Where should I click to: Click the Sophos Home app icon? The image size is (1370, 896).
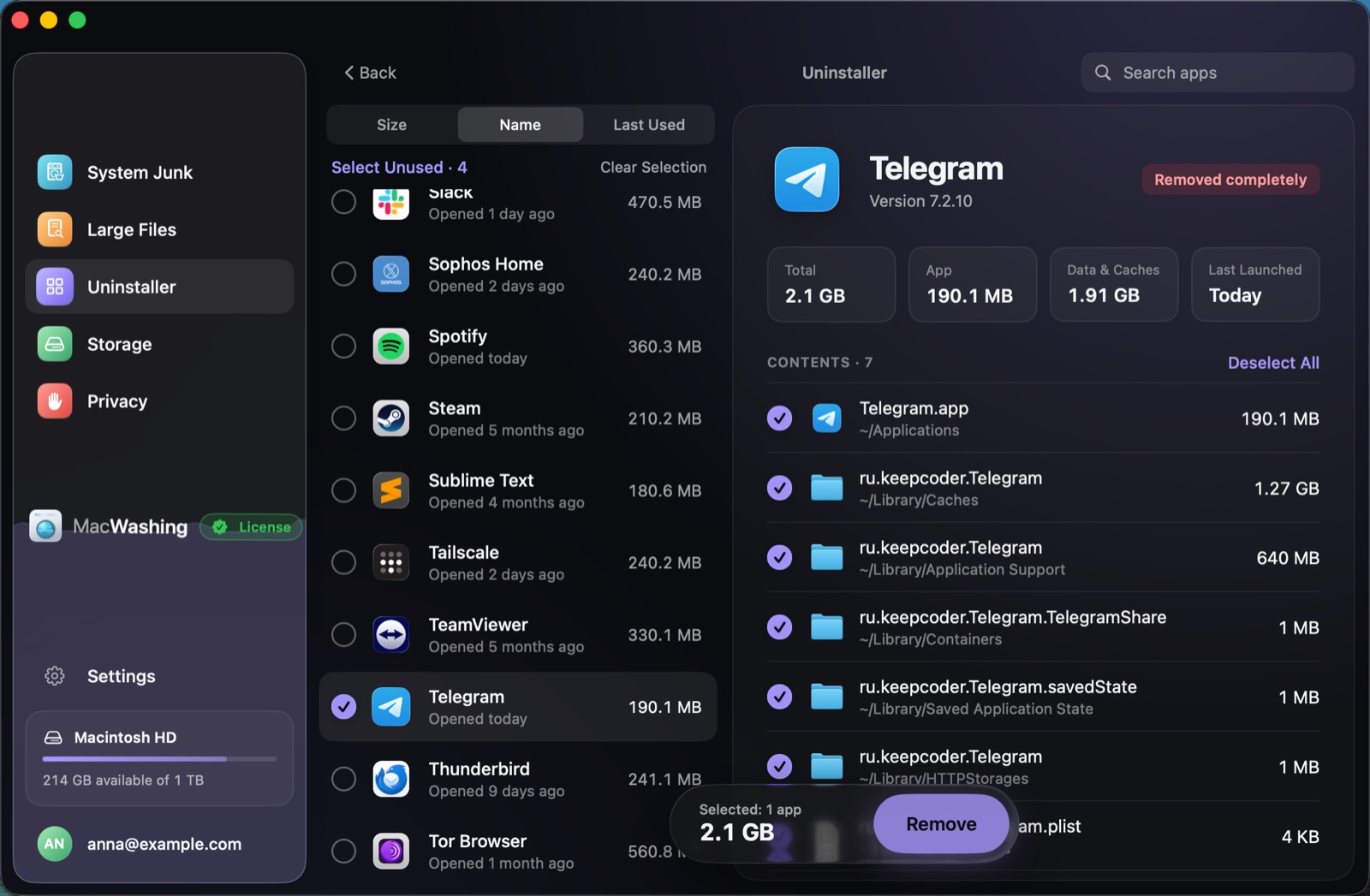click(x=391, y=274)
